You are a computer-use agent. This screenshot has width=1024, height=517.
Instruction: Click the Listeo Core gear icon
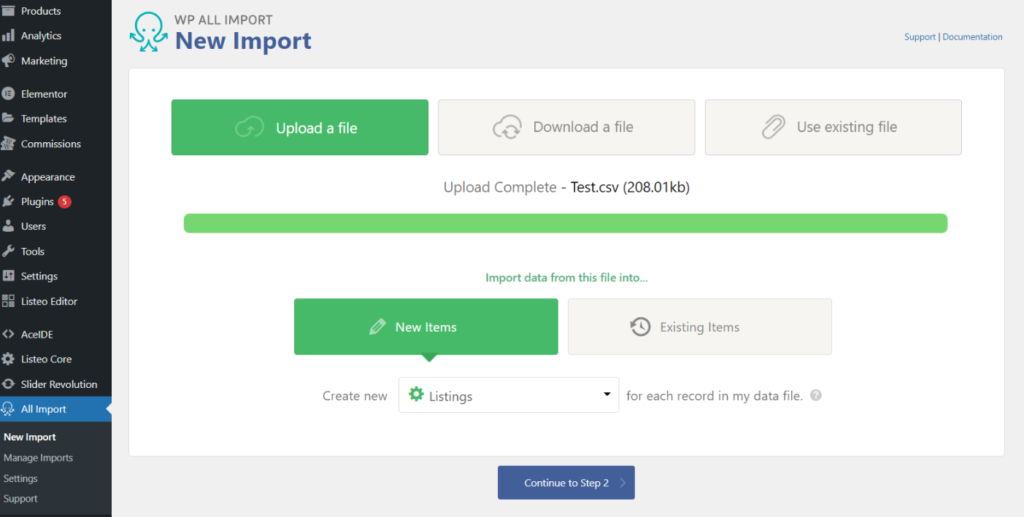pyautogui.click(x=9, y=359)
